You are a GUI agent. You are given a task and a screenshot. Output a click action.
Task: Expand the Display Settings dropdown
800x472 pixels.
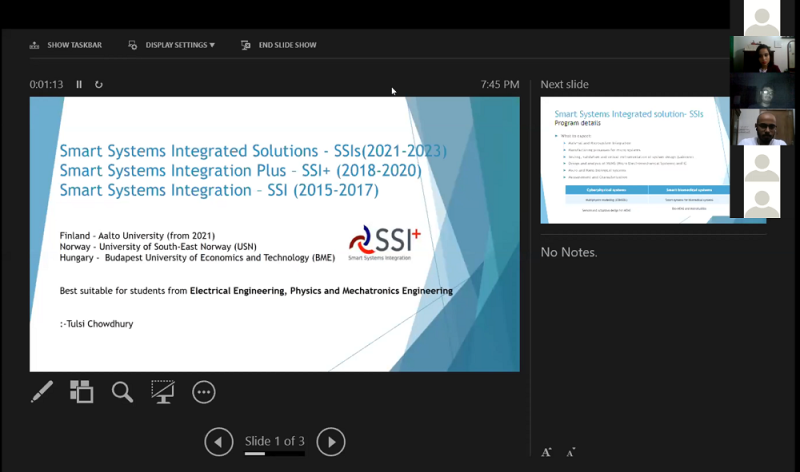[x=172, y=45]
